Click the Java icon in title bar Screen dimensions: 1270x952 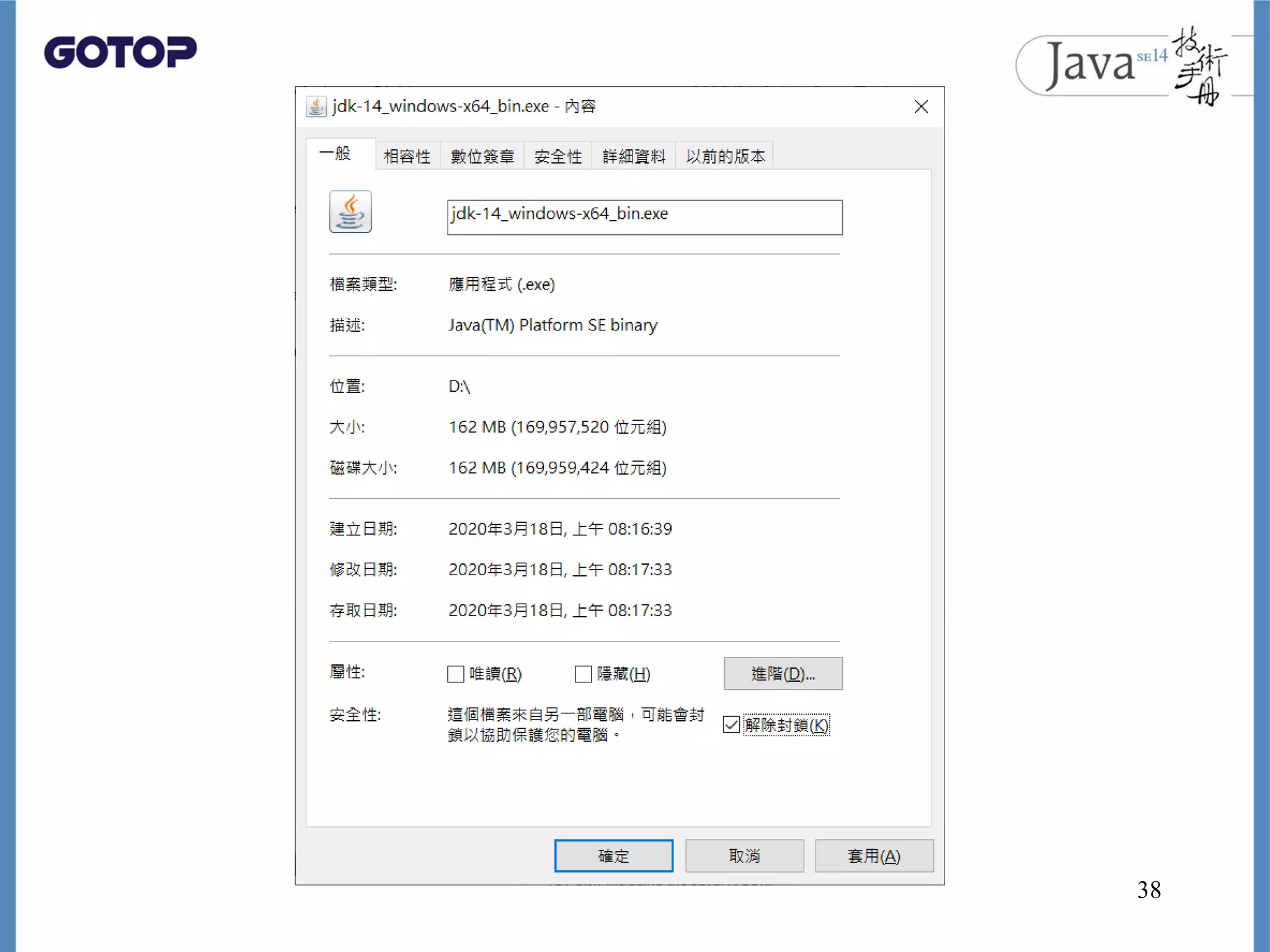(316, 107)
